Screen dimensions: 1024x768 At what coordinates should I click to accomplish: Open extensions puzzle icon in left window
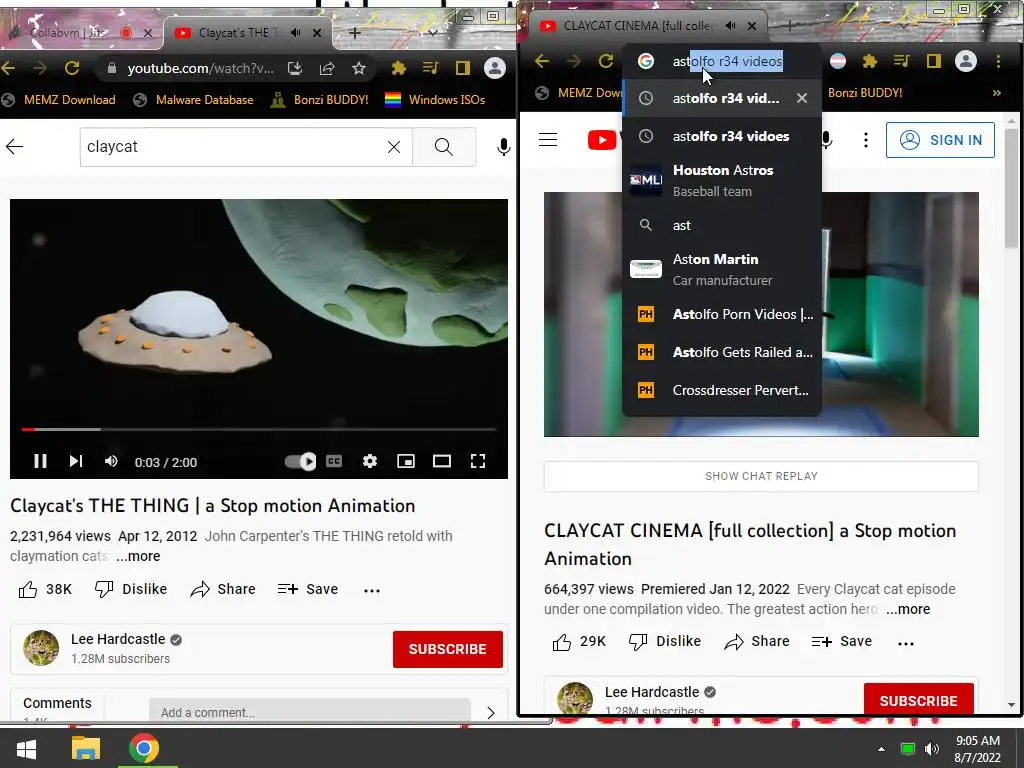click(x=398, y=68)
